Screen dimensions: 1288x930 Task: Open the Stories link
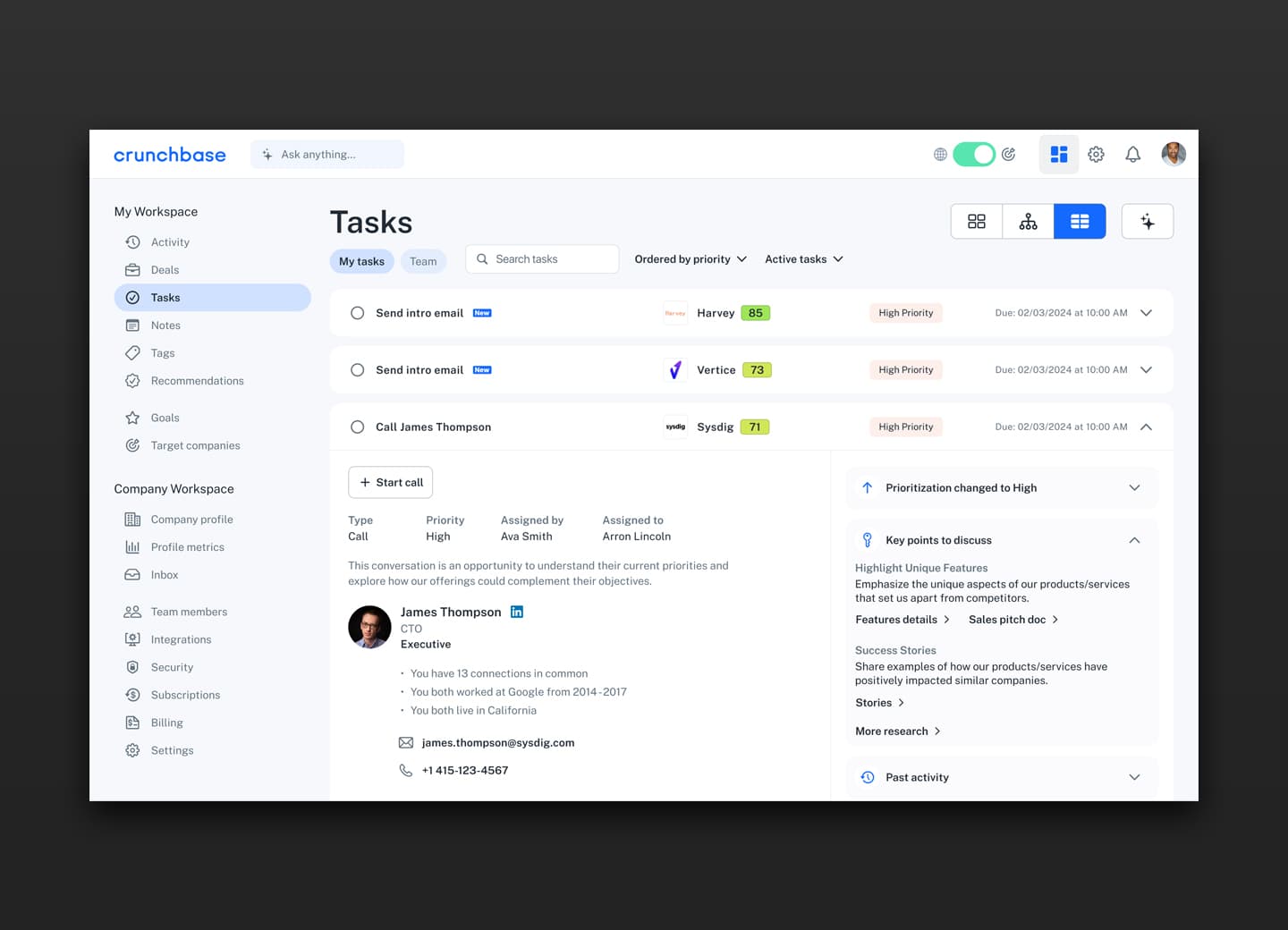point(880,703)
